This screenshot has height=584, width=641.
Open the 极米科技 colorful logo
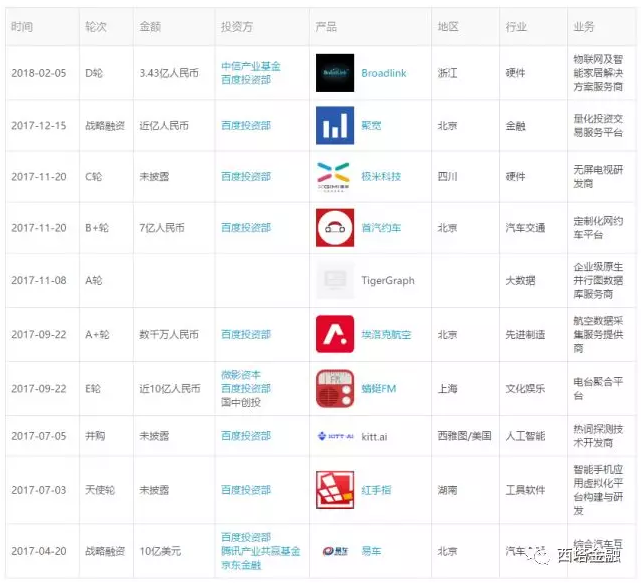point(335,177)
